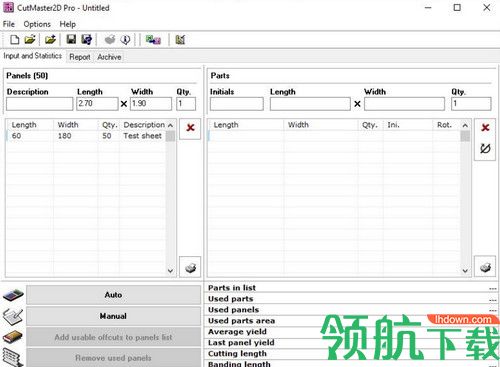Click the greyed print toolbar icon
The height and width of the screenshot is (367, 500).
point(110,40)
